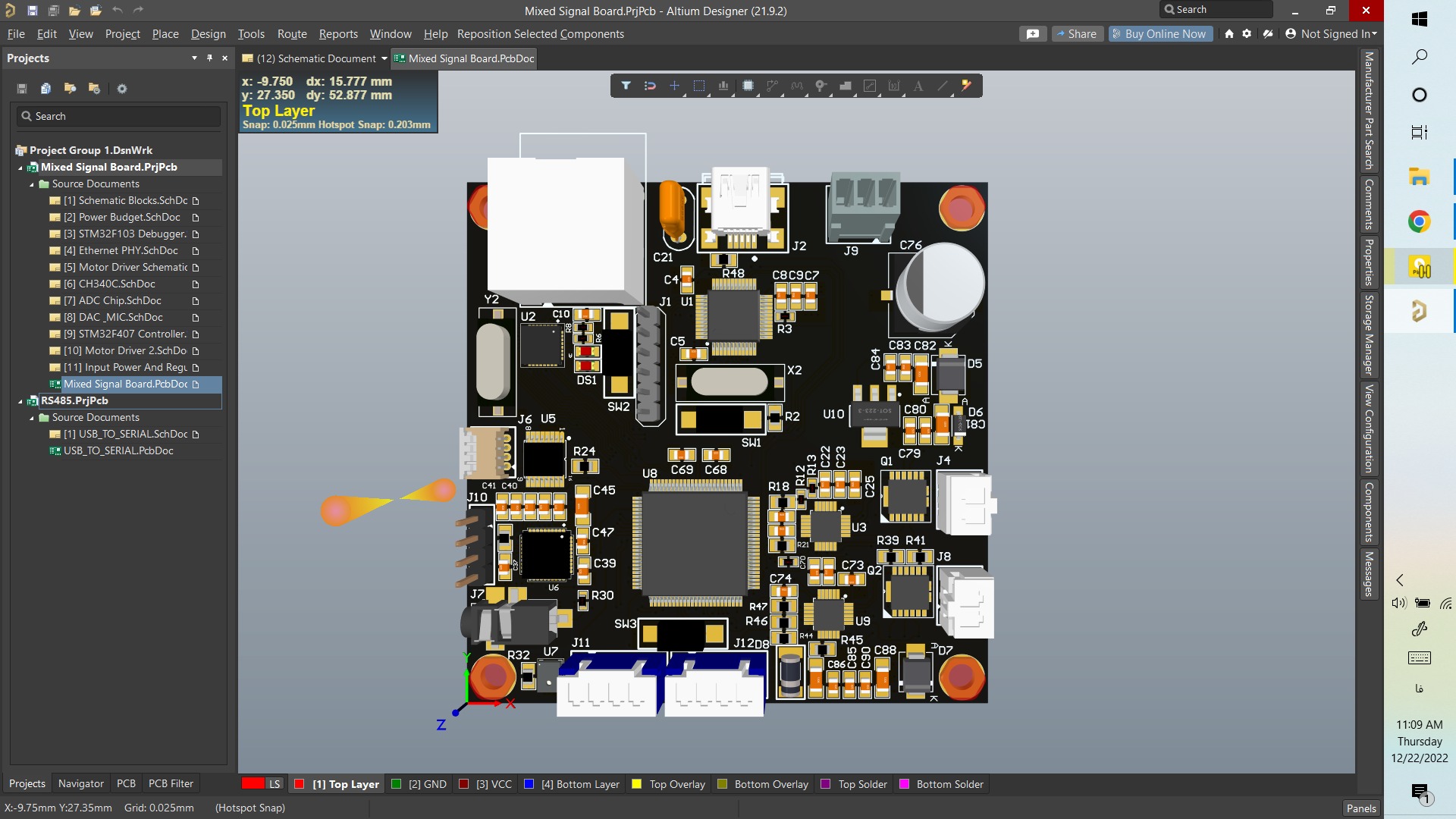
Task: Select the place polygon pour tool
Action: click(846, 86)
